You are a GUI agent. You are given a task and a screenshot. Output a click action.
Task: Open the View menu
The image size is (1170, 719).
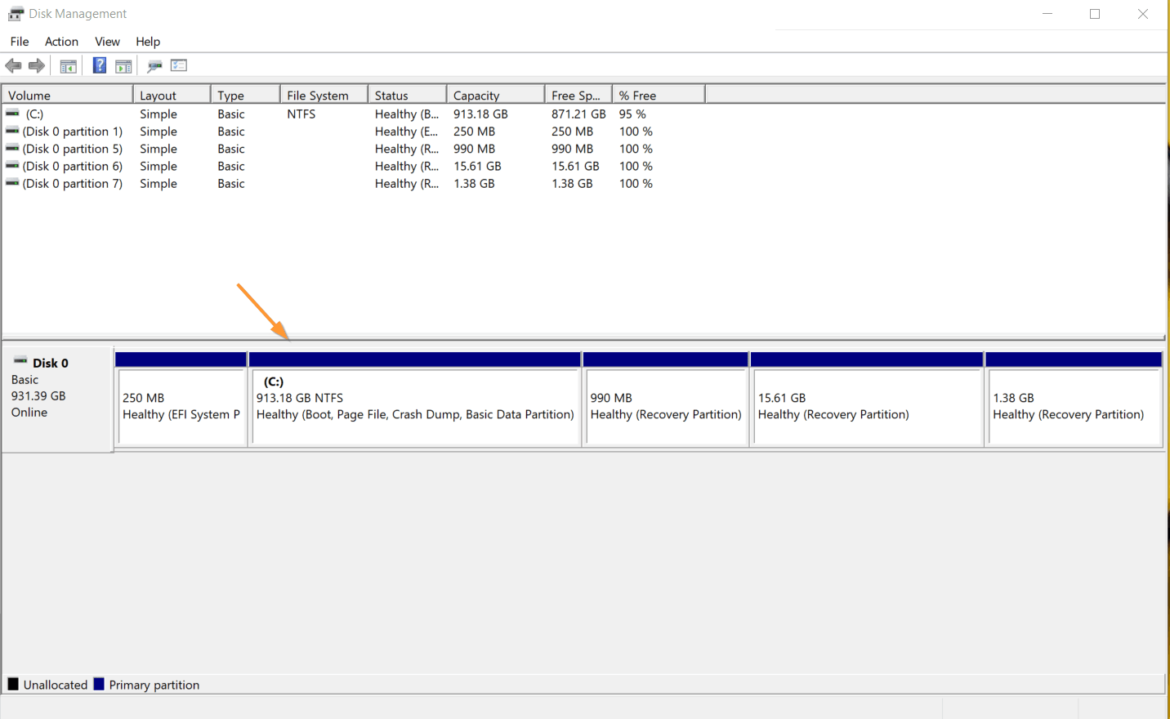107,41
